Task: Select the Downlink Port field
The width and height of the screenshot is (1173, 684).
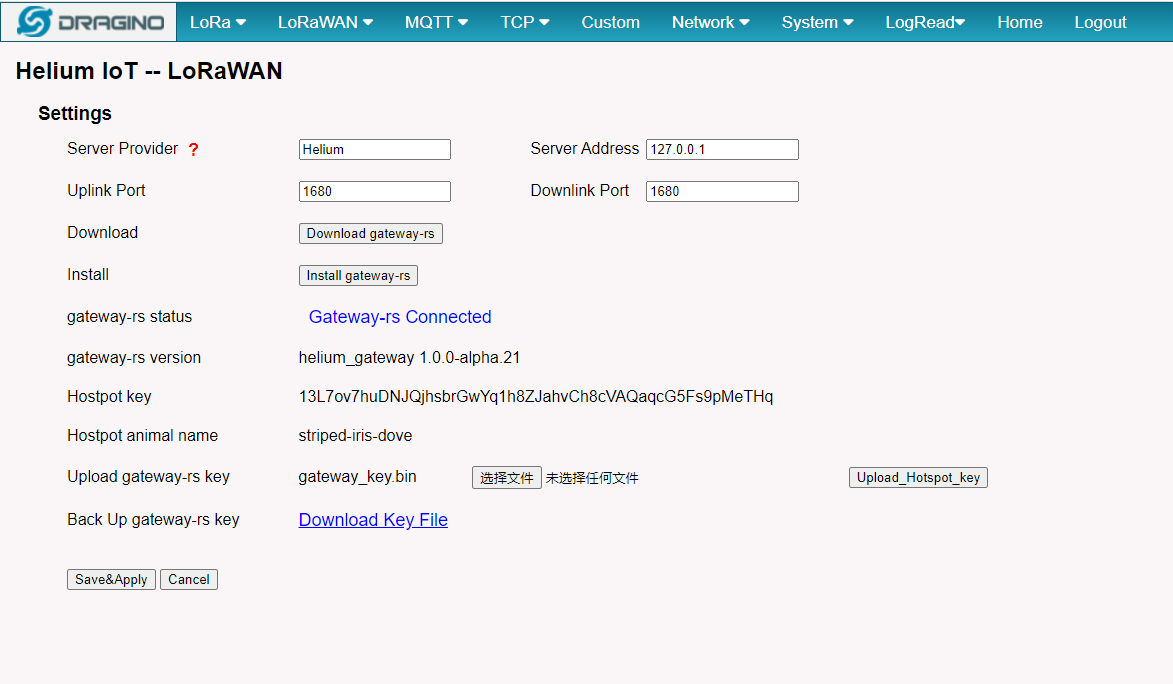Action: point(722,192)
